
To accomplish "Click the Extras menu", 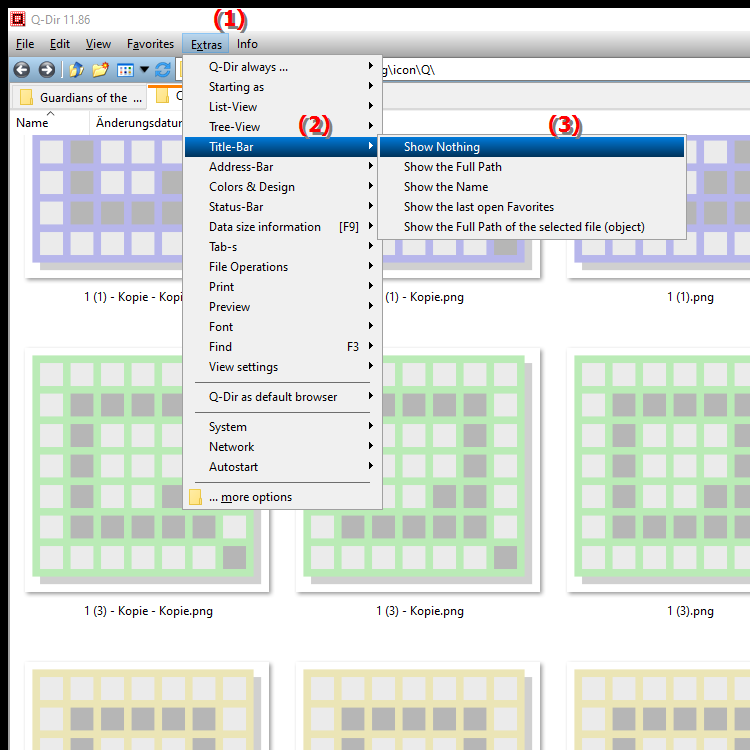I will point(206,44).
